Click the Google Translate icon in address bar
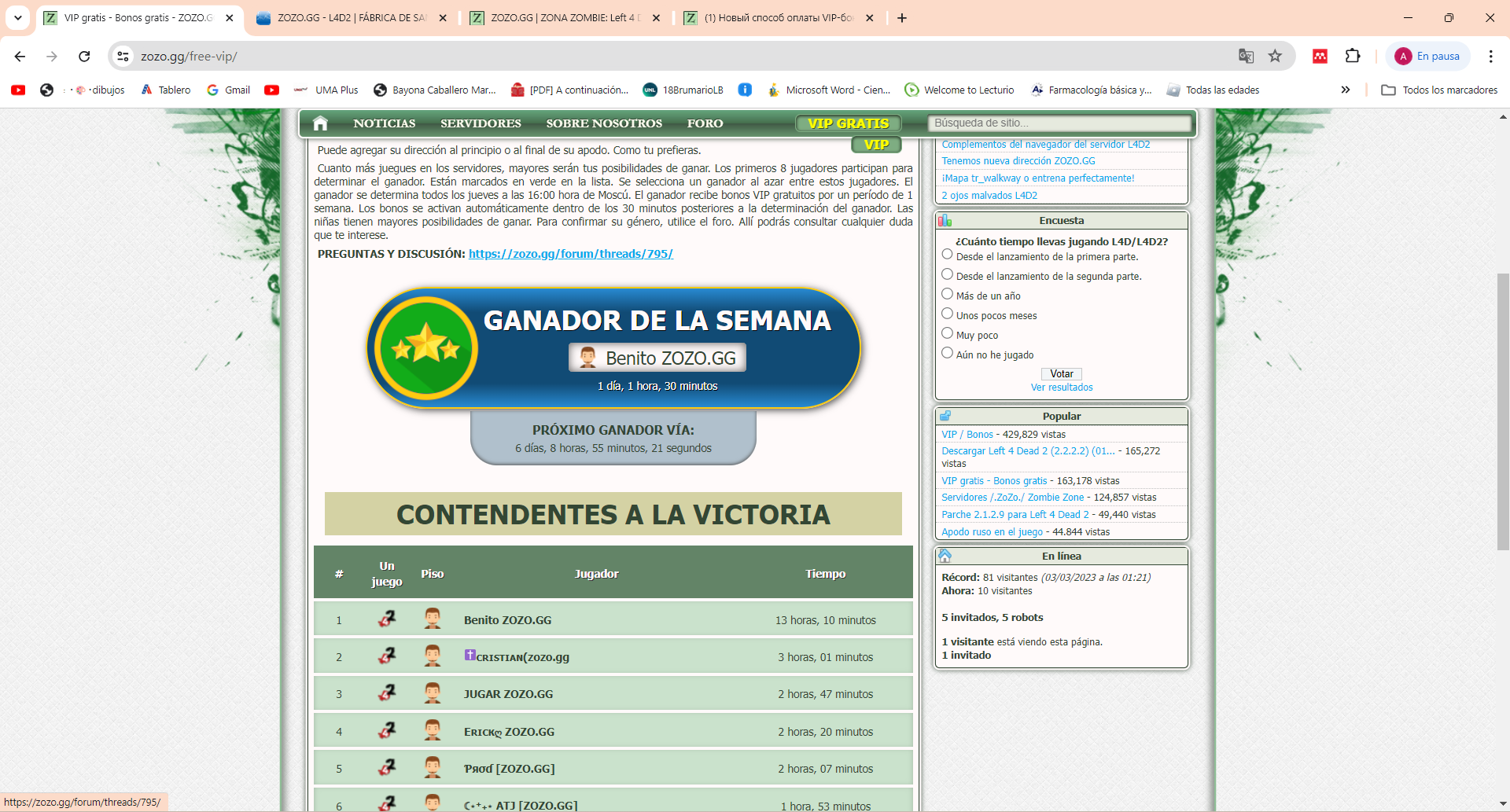This screenshot has height=812, width=1510. click(x=1246, y=56)
